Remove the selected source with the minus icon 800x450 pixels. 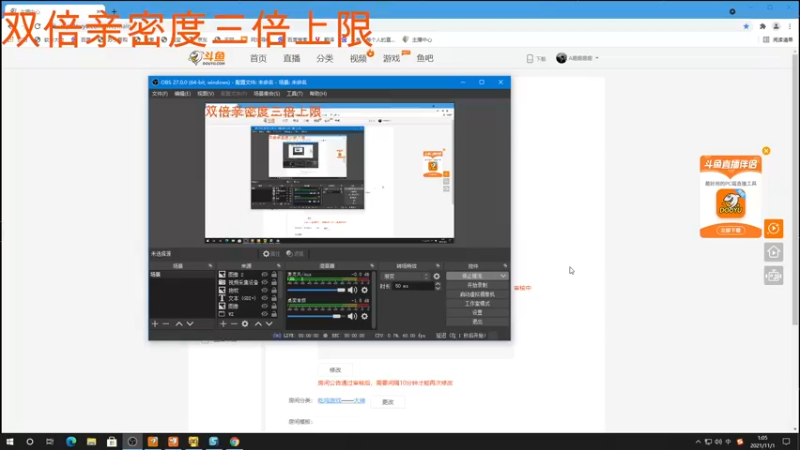click(x=234, y=324)
